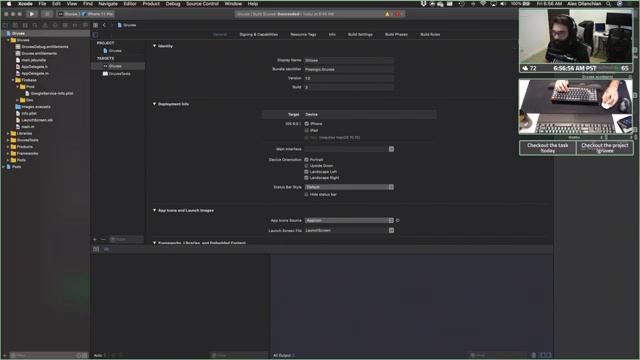
Task: Show the Issue navigator
Action: [45, 25]
